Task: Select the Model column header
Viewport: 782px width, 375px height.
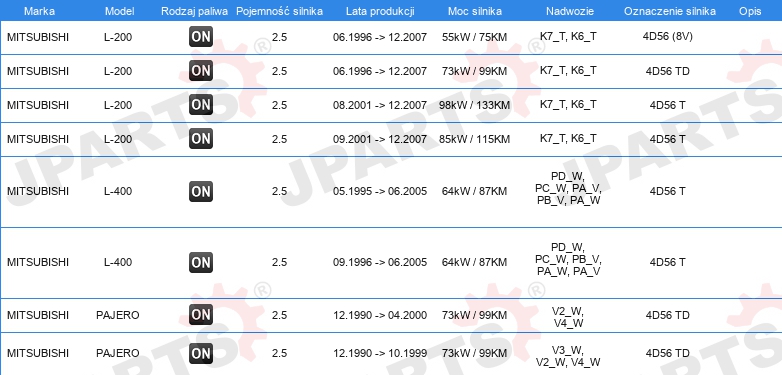Action: click(x=119, y=11)
